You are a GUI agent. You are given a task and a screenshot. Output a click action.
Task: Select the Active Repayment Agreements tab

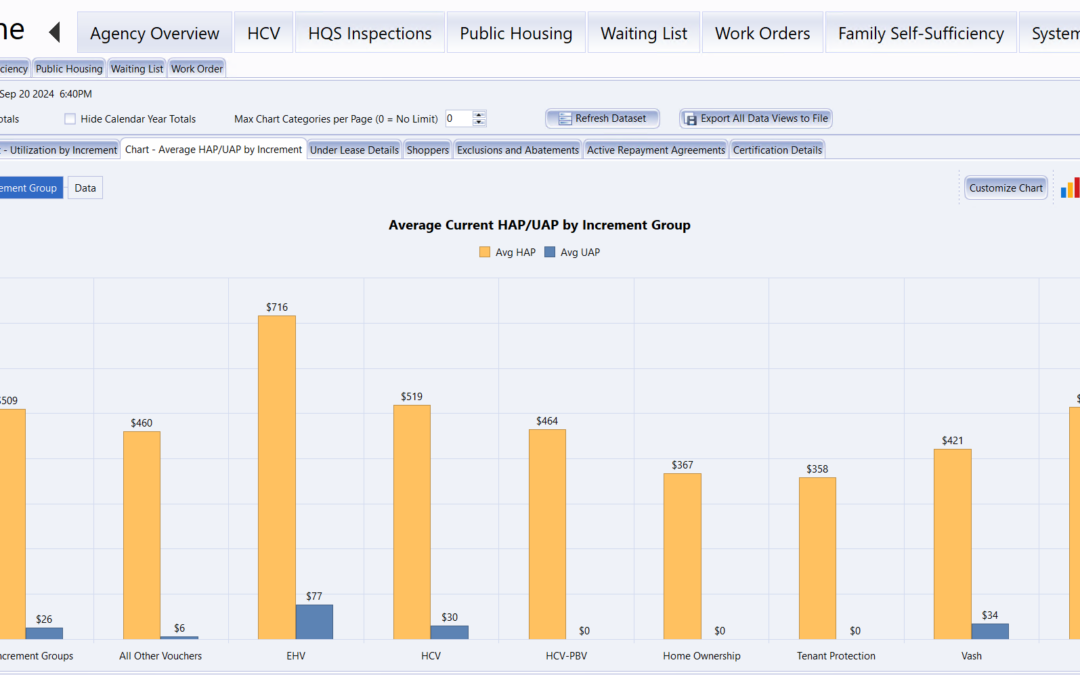655,150
